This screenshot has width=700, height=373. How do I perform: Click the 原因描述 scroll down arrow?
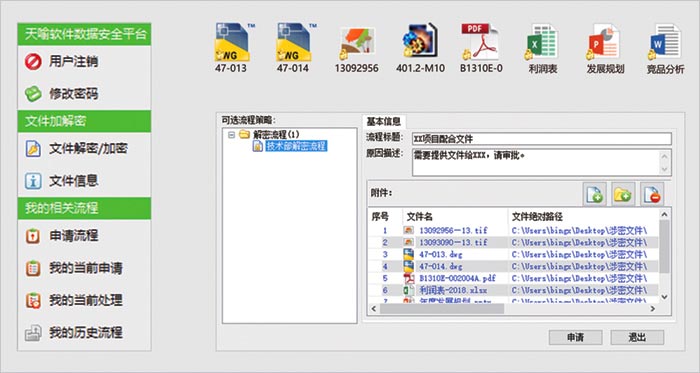pyautogui.click(x=665, y=169)
